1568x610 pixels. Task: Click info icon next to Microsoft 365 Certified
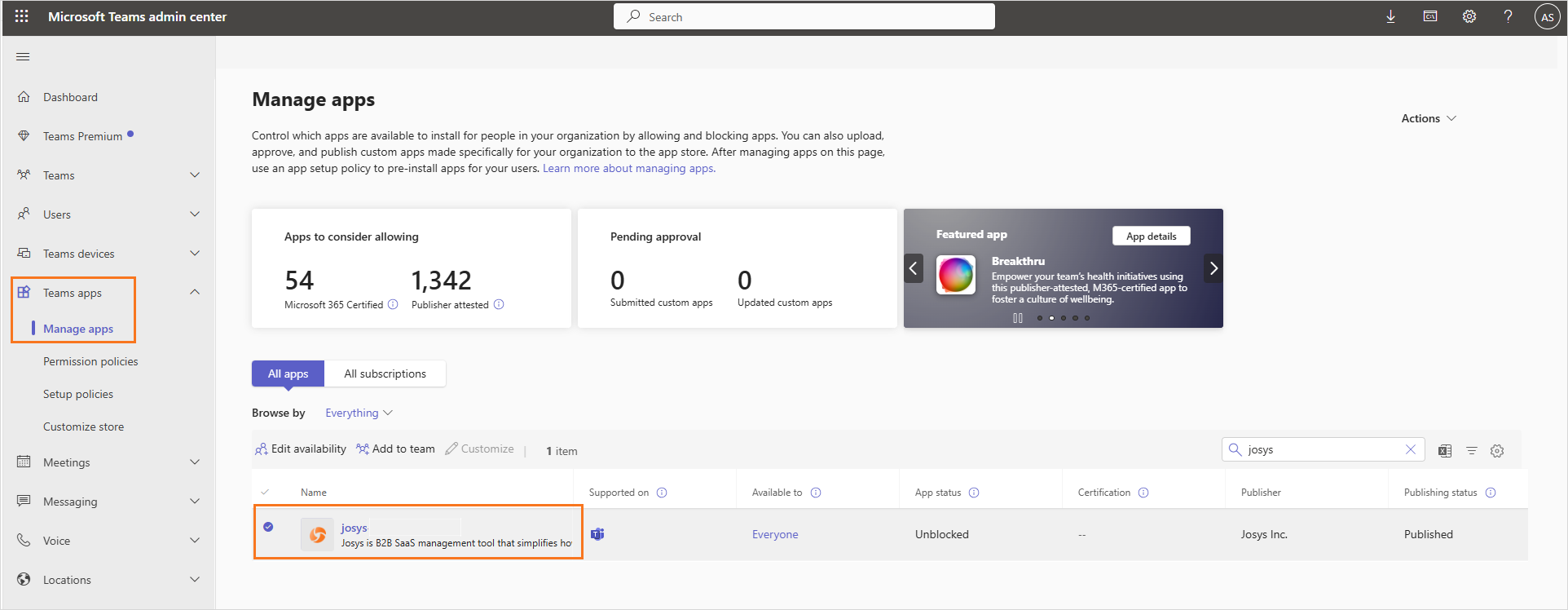pos(393,304)
